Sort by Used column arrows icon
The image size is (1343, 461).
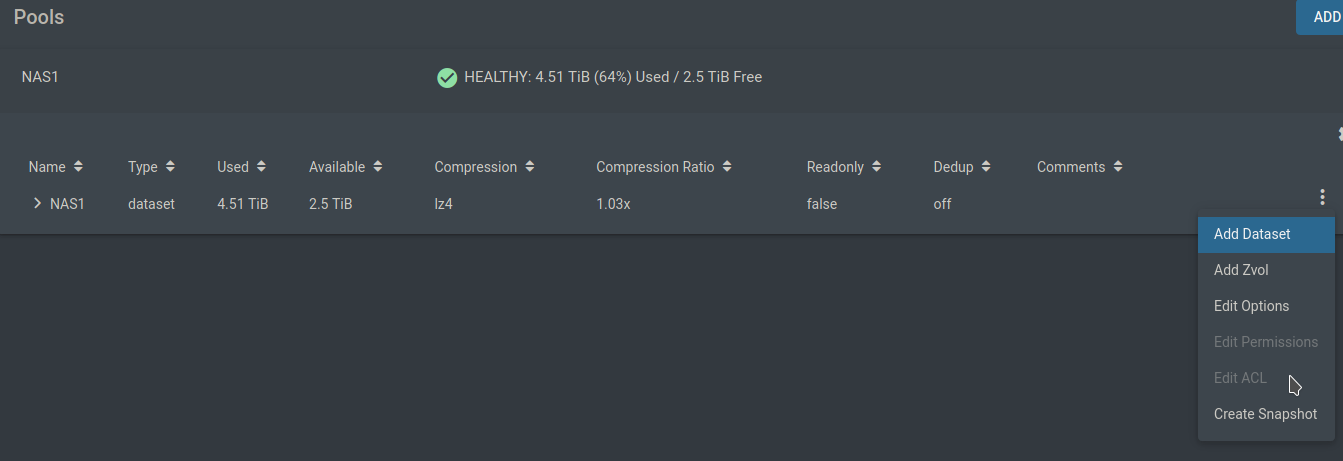[261, 167]
